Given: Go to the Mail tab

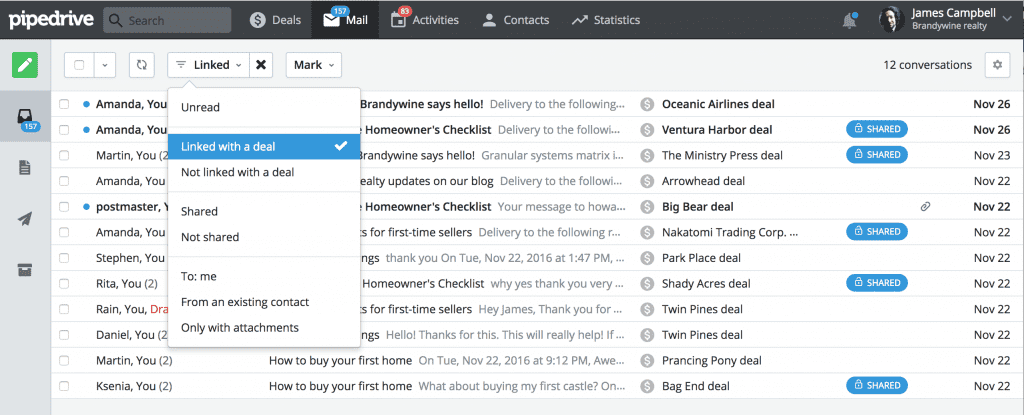Looking at the screenshot, I should point(346,20).
